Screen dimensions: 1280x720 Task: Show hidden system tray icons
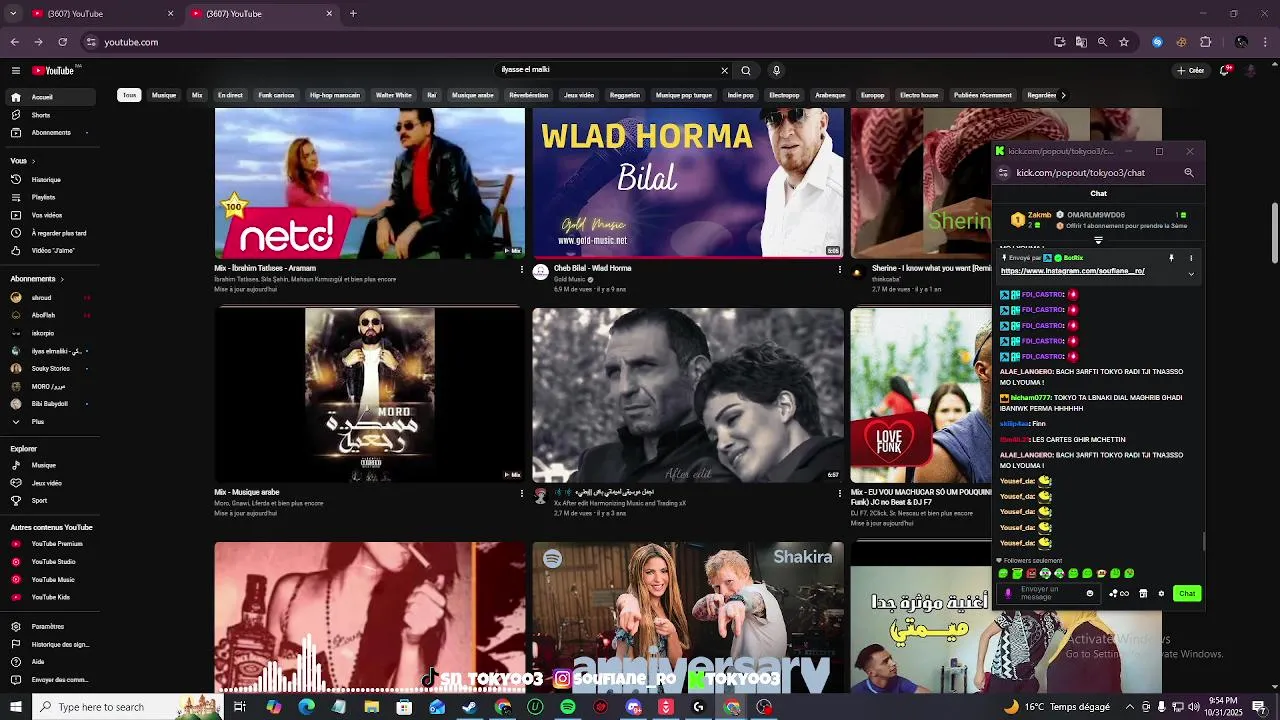pos(1131,707)
